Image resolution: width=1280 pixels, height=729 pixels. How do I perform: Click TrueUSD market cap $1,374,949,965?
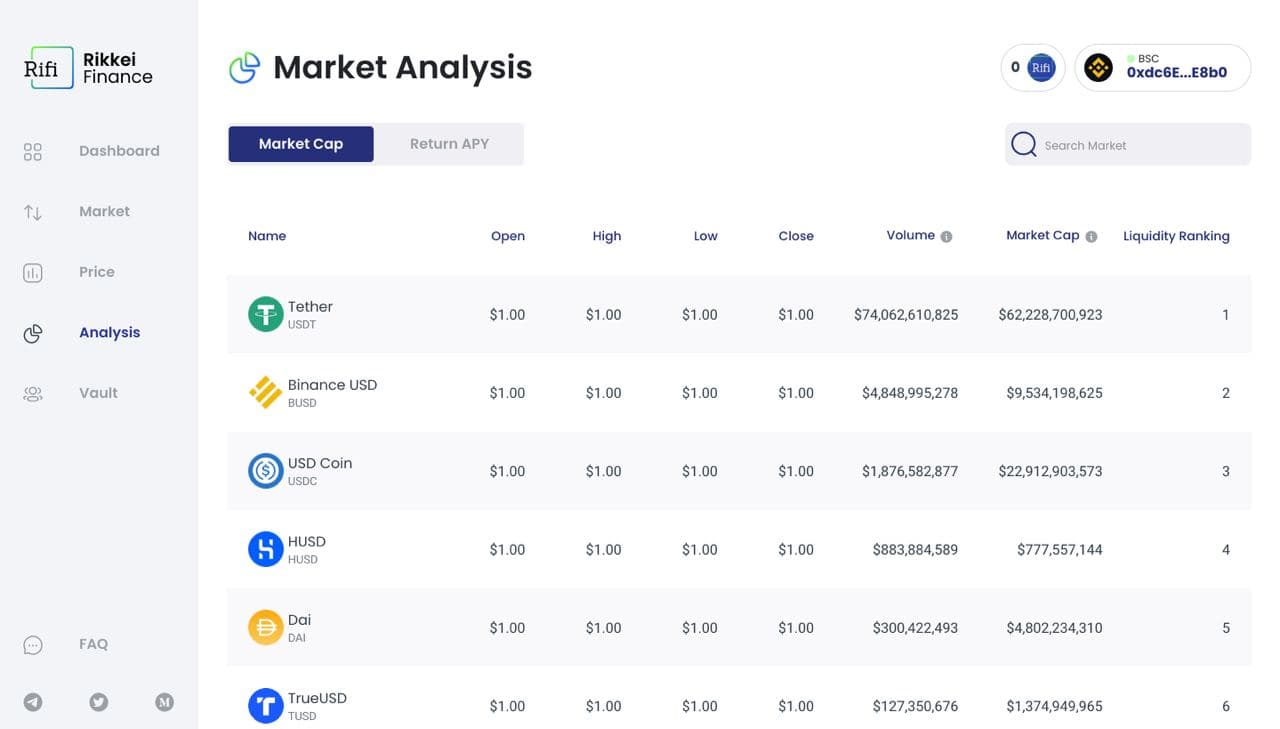point(1054,706)
